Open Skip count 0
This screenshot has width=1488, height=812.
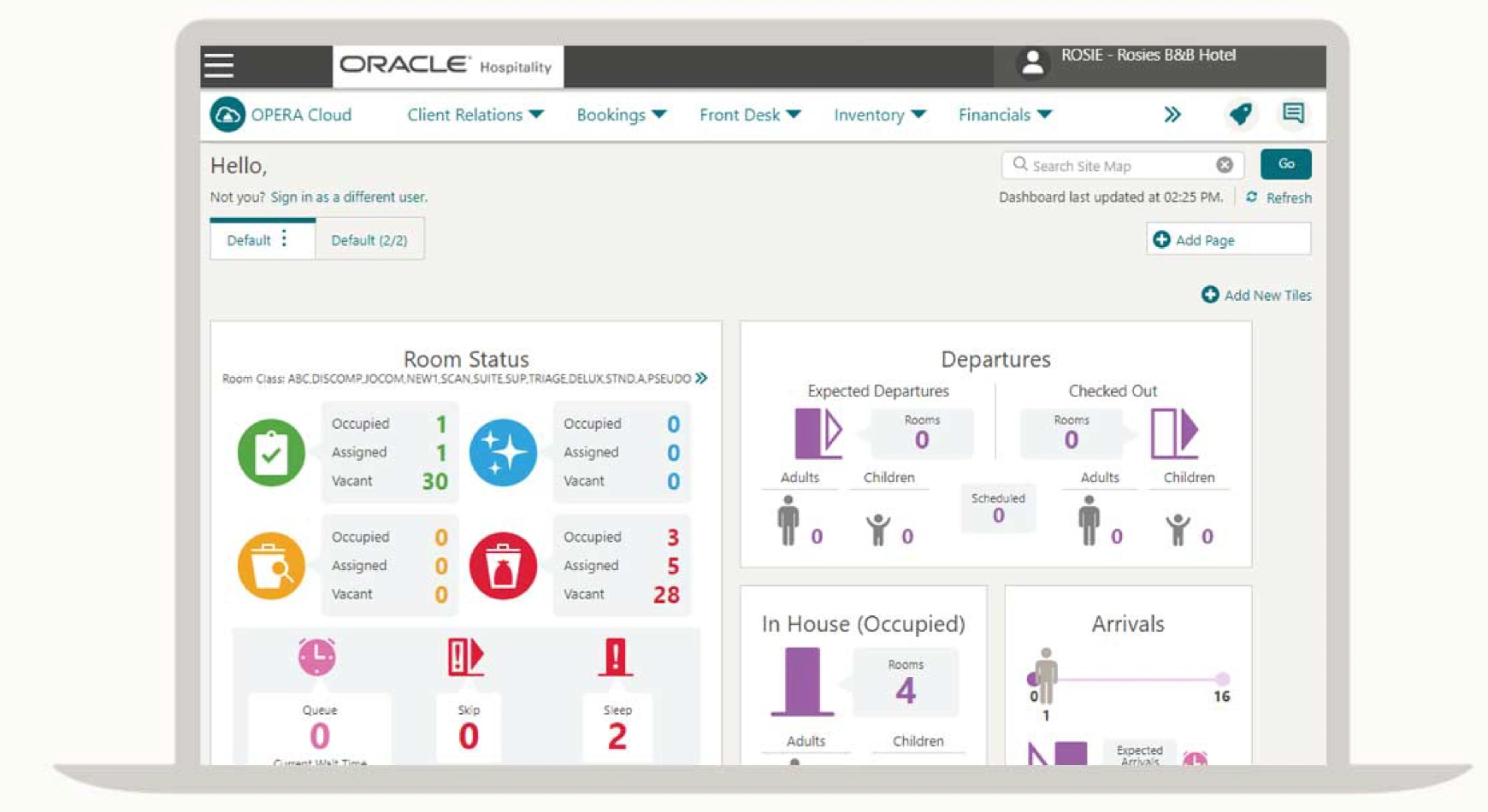pyautogui.click(x=468, y=735)
